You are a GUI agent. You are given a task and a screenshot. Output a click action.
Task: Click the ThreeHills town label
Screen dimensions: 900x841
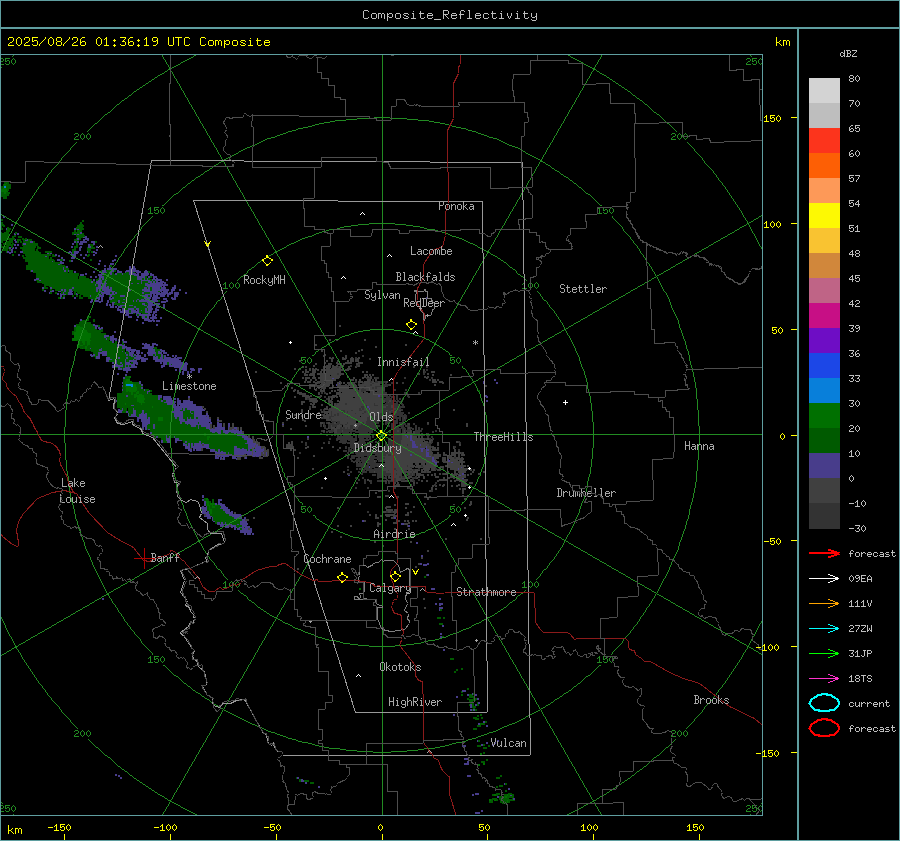[503, 437]
